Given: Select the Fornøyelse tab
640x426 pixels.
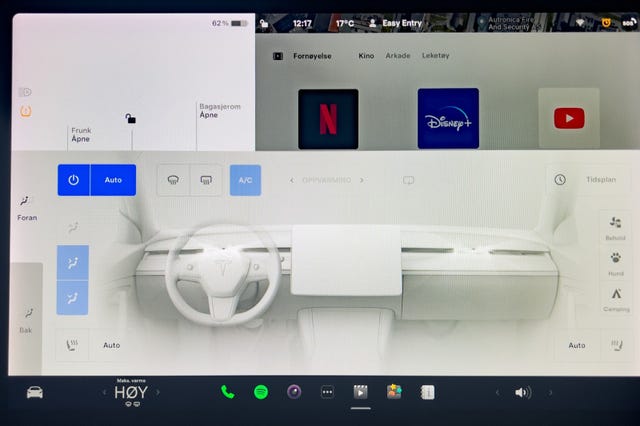Looking at the screenshot, I should [x=312, y=56].
